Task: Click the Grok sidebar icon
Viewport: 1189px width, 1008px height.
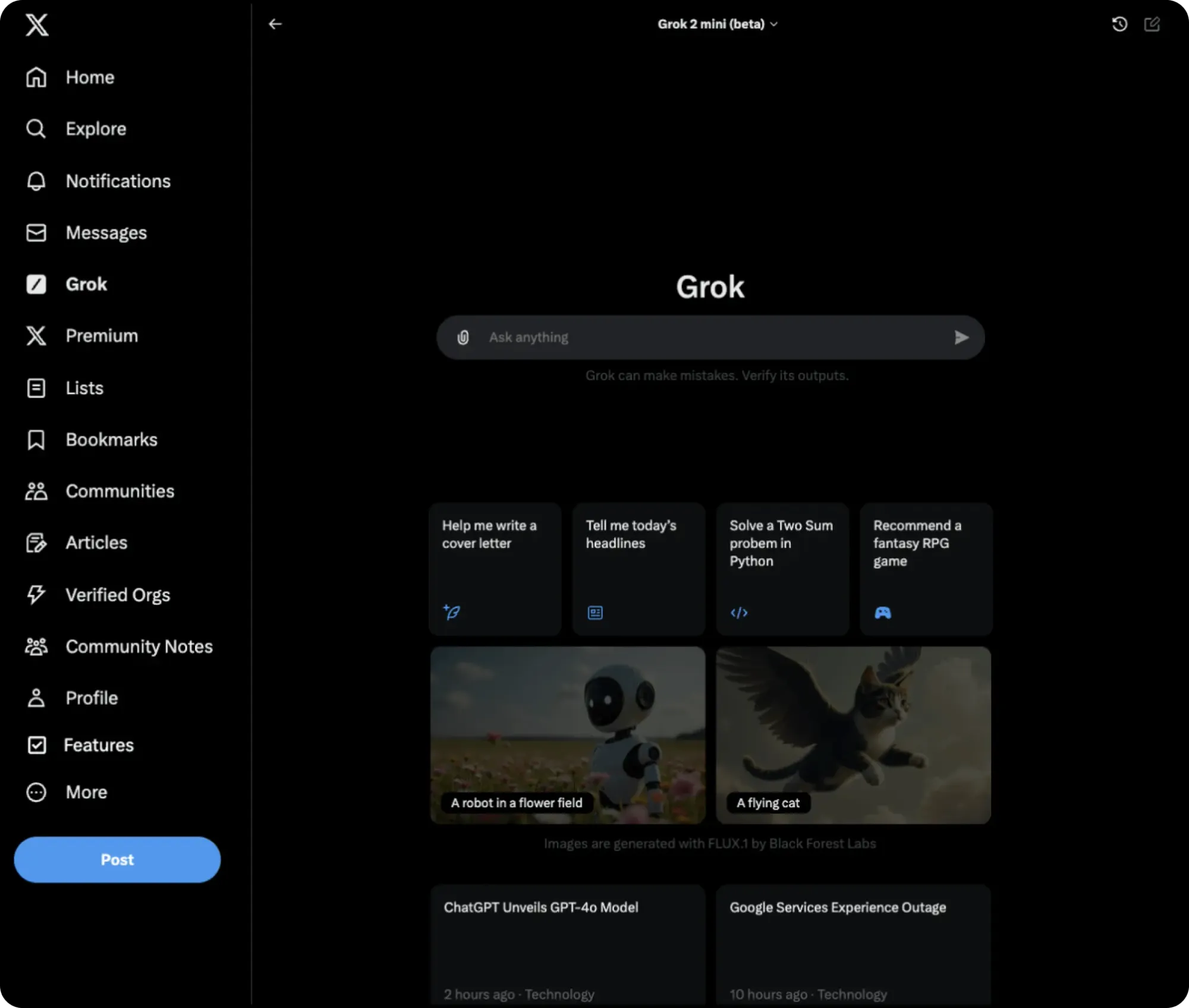Action: coord(36,284)
